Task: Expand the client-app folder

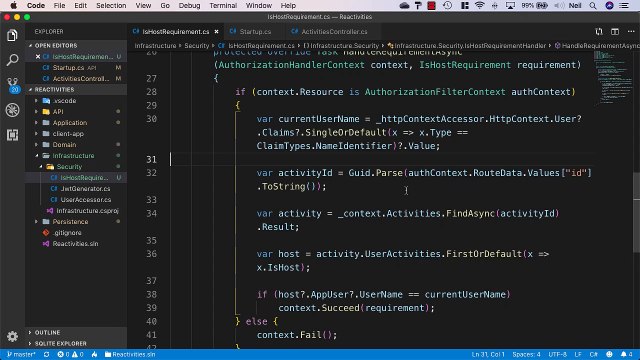Action: pyautogui.click(x=76, y=133)
